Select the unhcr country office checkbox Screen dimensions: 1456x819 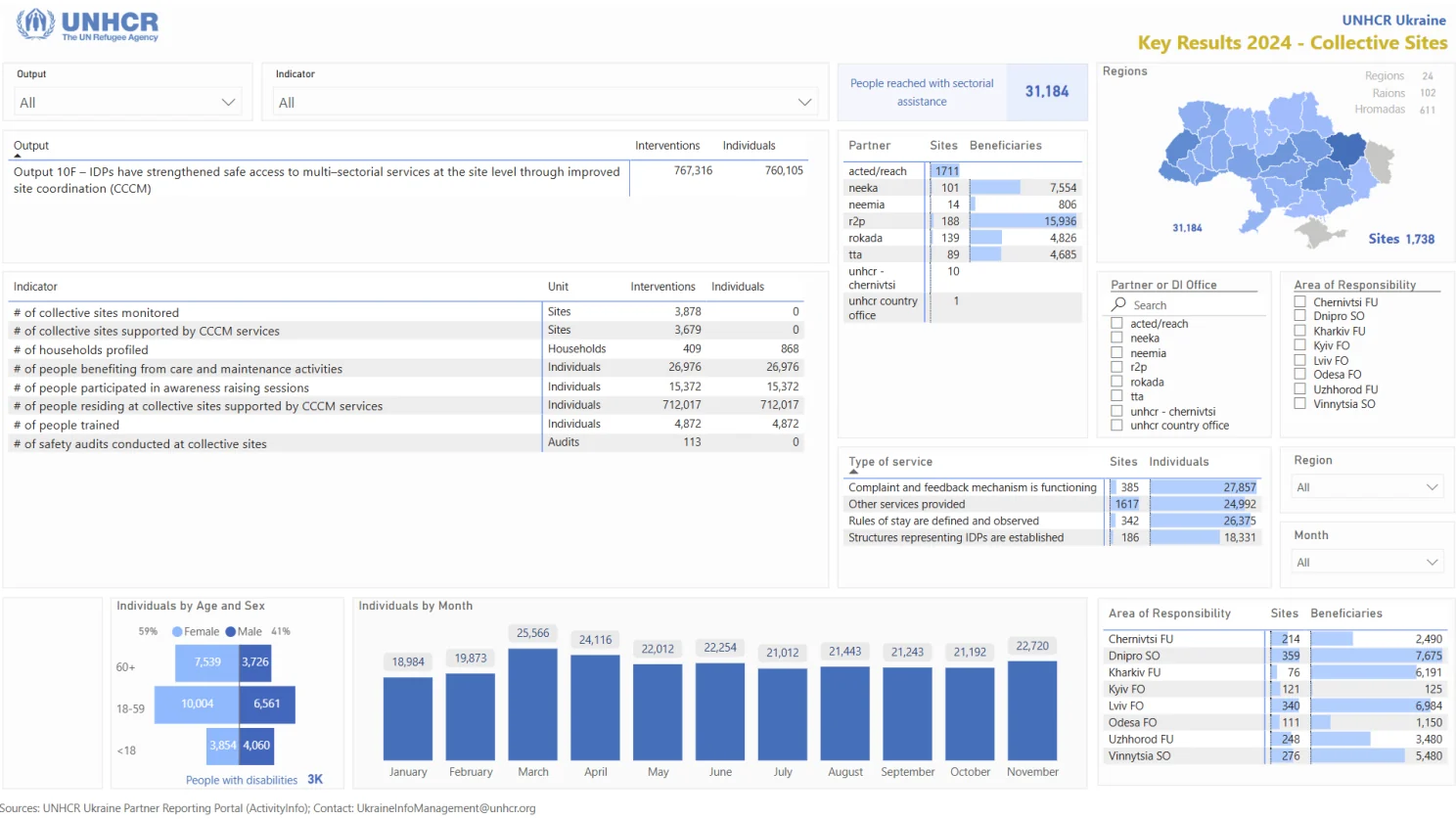[x=1116, y=426]
